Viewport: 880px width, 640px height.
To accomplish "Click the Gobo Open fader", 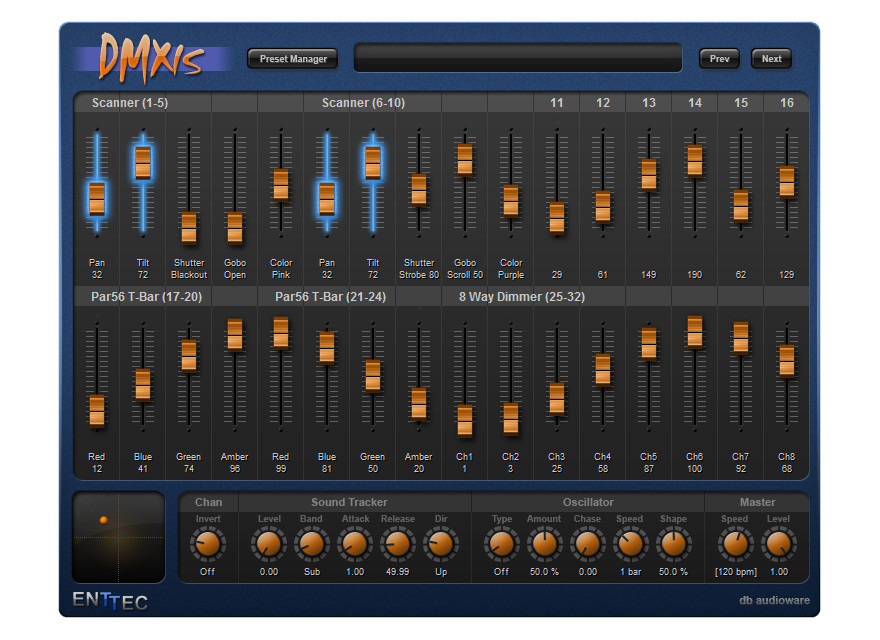I will (235, 228).
